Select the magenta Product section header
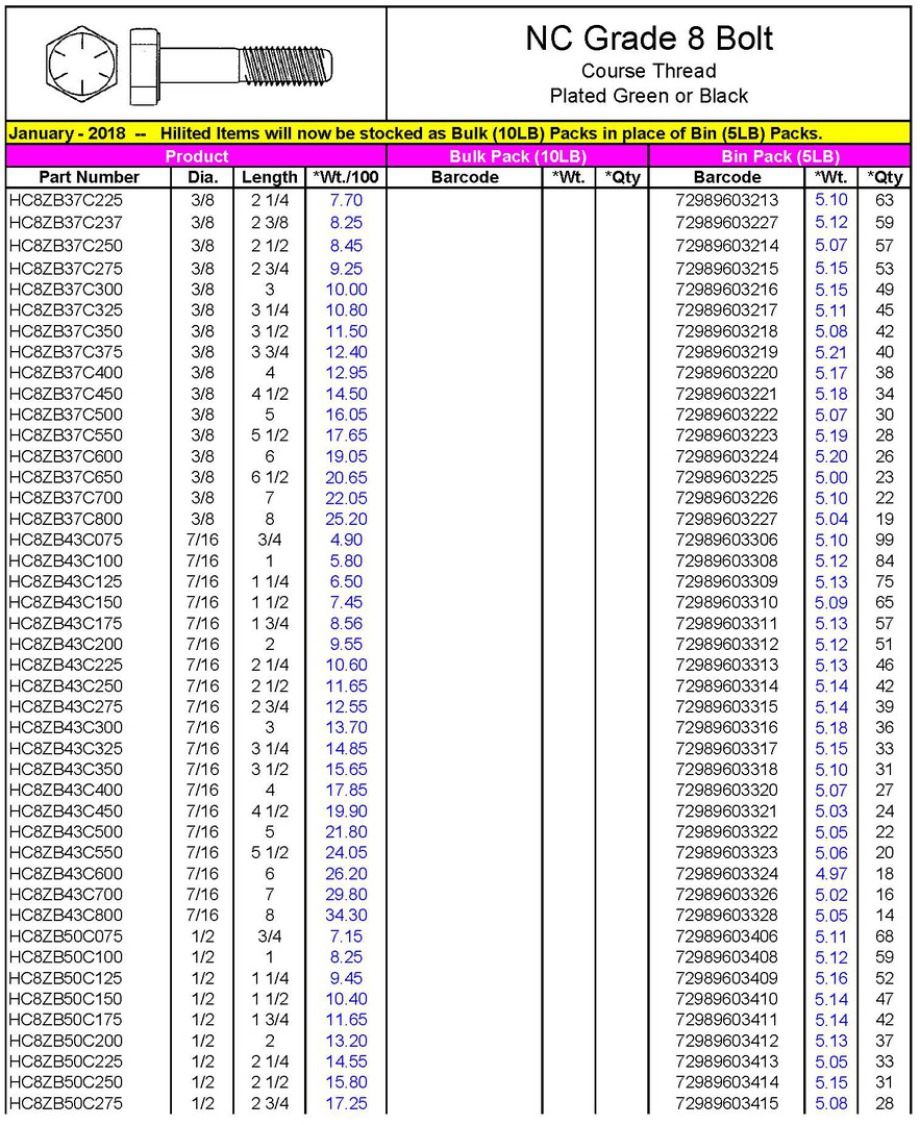 pyautogui.click(x=196, y=156)
